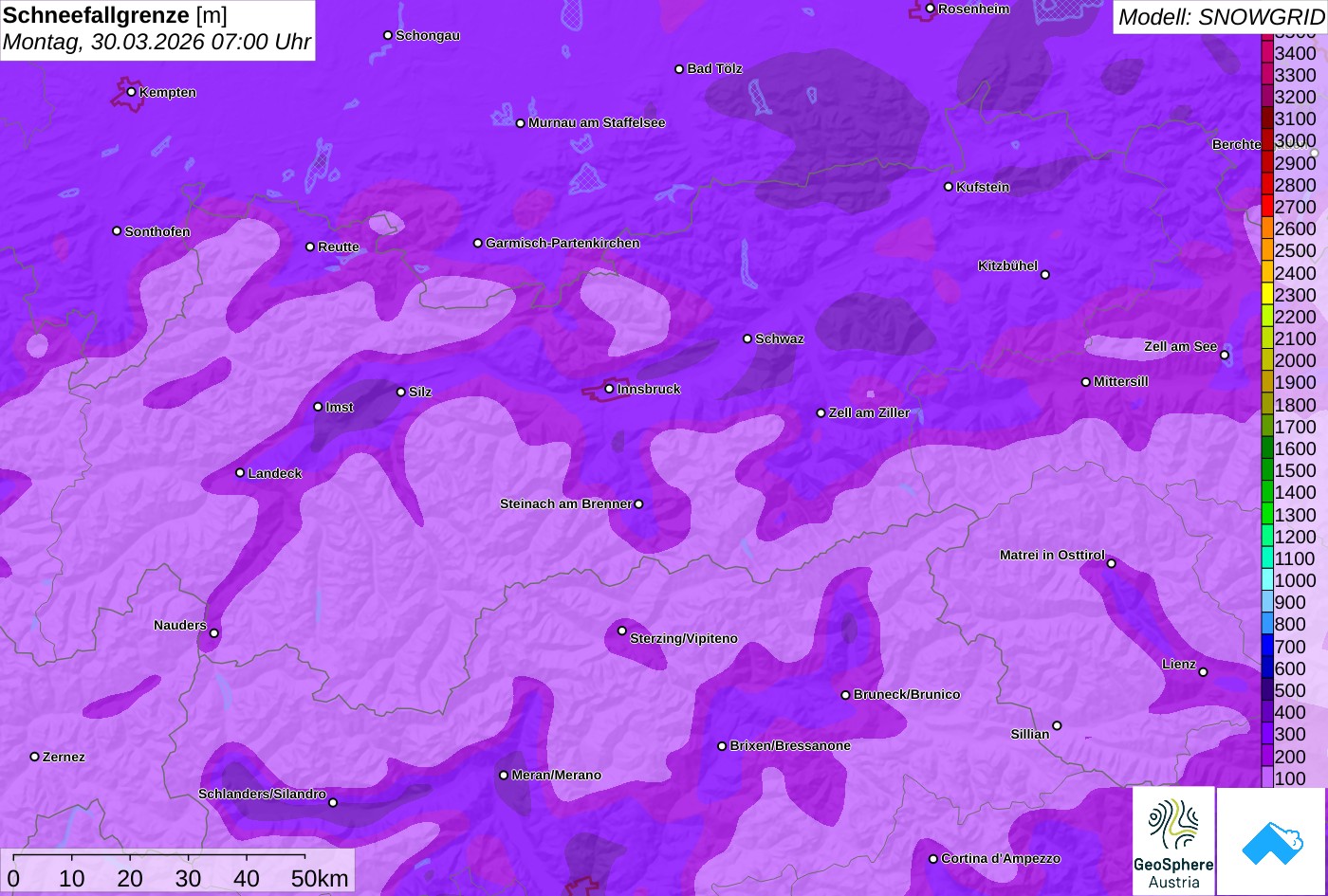The image size is (1328, 896).
Task: Click the Kempten location marker dot
Action: pos(131,92)
